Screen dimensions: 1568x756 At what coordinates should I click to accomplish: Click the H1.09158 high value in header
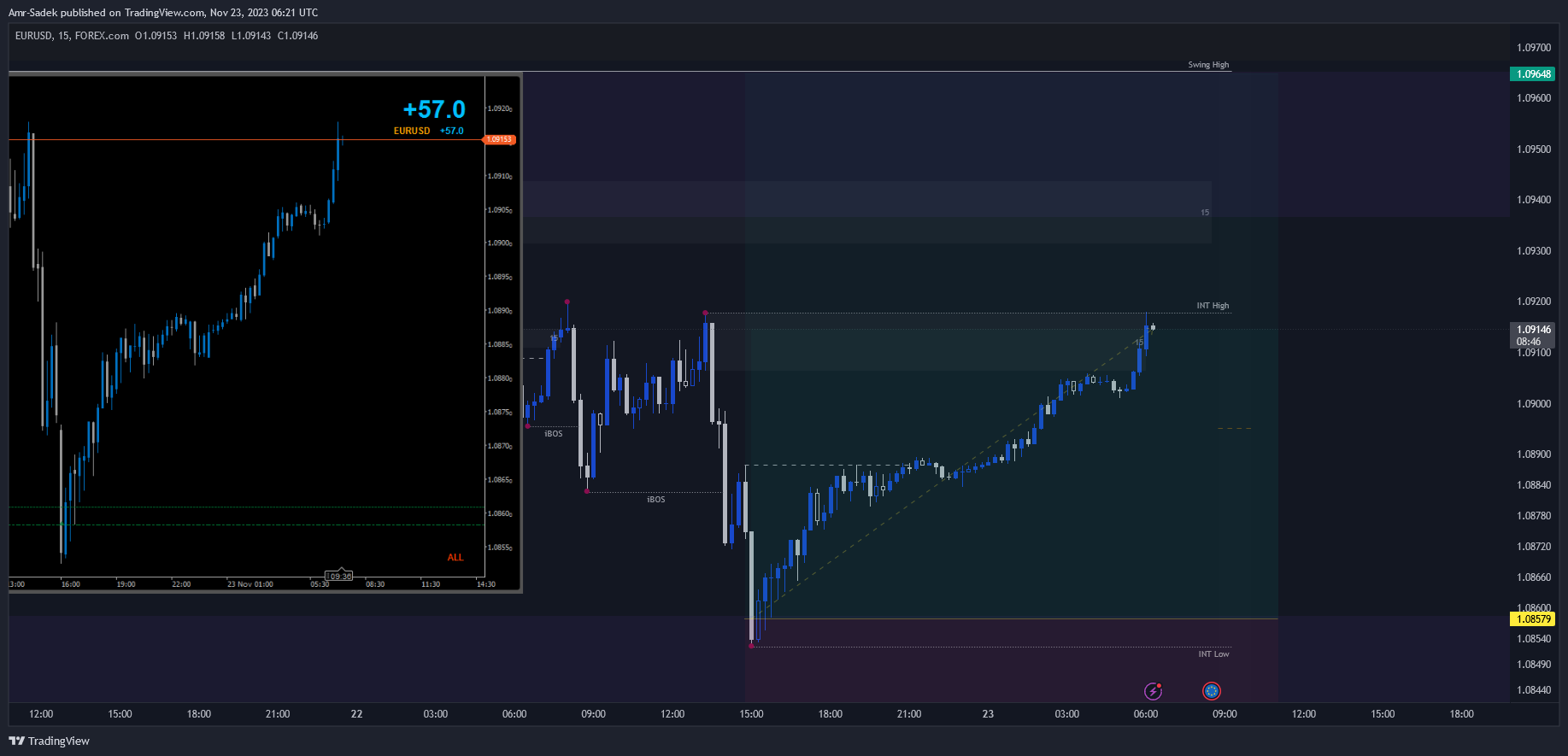(204, 36)
